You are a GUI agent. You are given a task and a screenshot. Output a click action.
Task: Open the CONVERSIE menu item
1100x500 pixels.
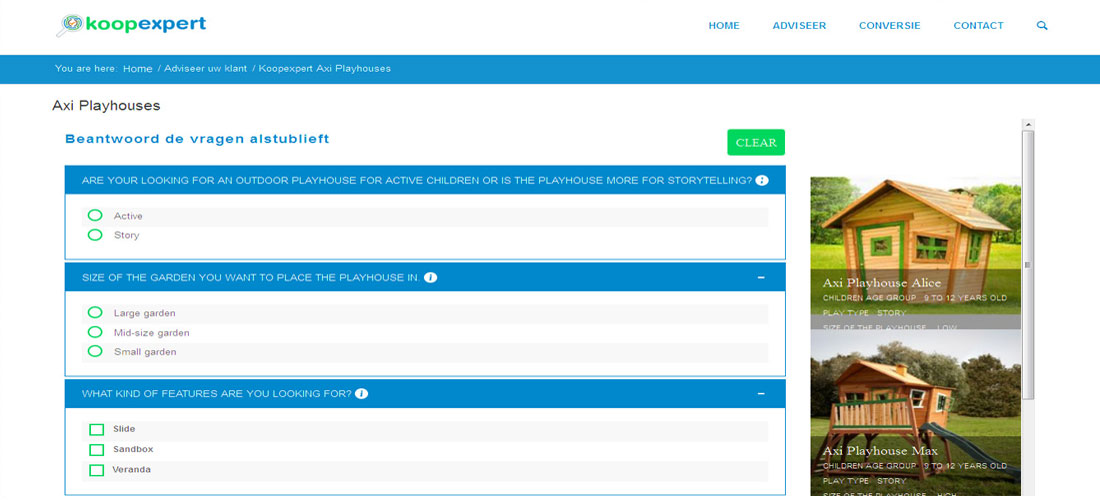pos(890,26)
